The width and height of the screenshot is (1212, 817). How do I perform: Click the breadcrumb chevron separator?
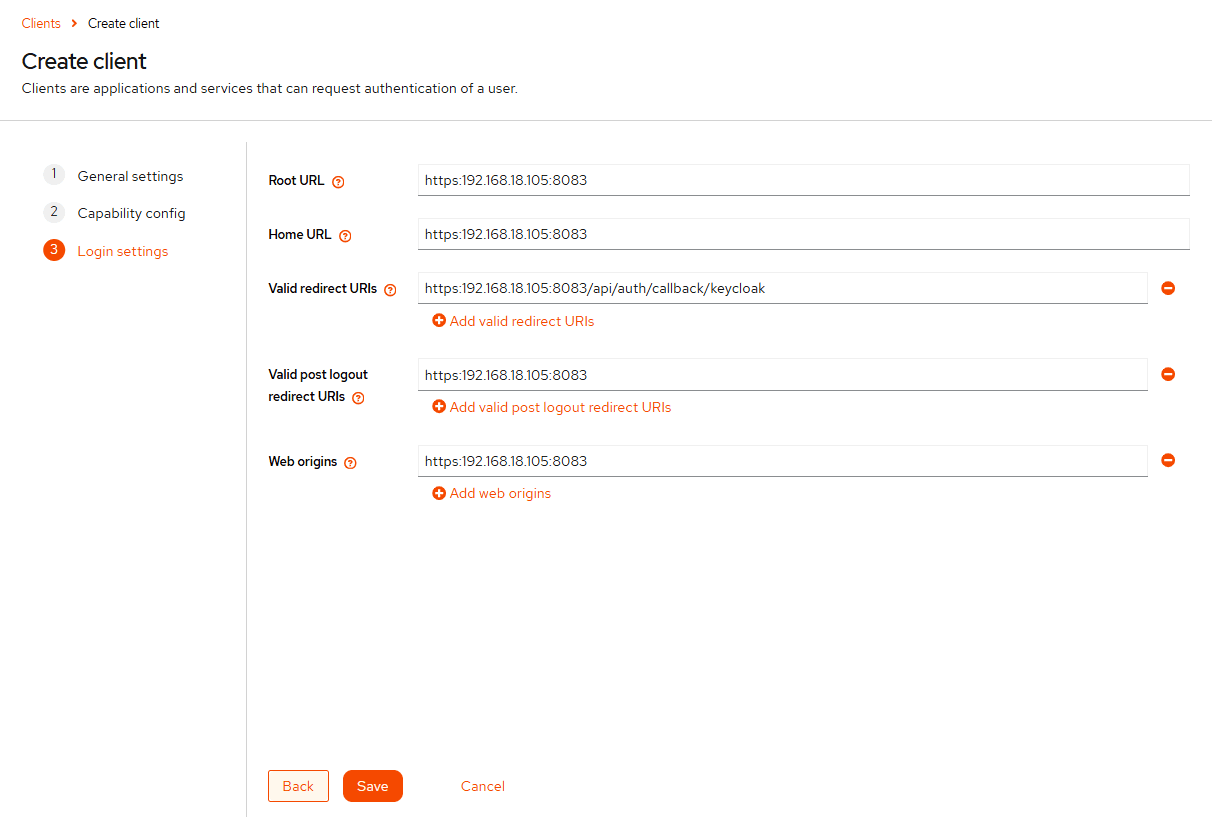[x=75, y=23]
